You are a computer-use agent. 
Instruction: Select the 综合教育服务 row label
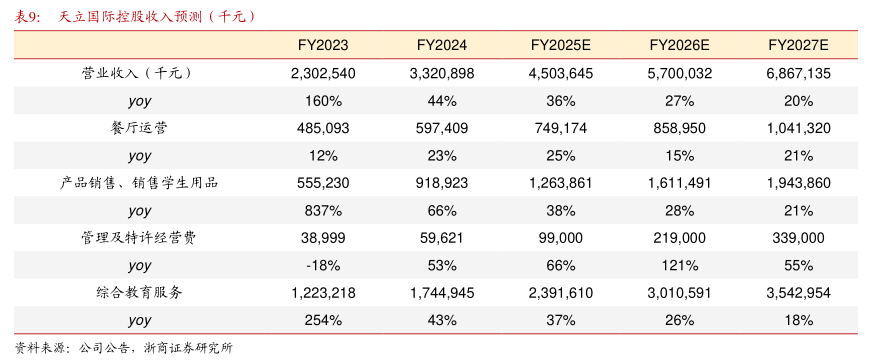[x=139, y=293]
